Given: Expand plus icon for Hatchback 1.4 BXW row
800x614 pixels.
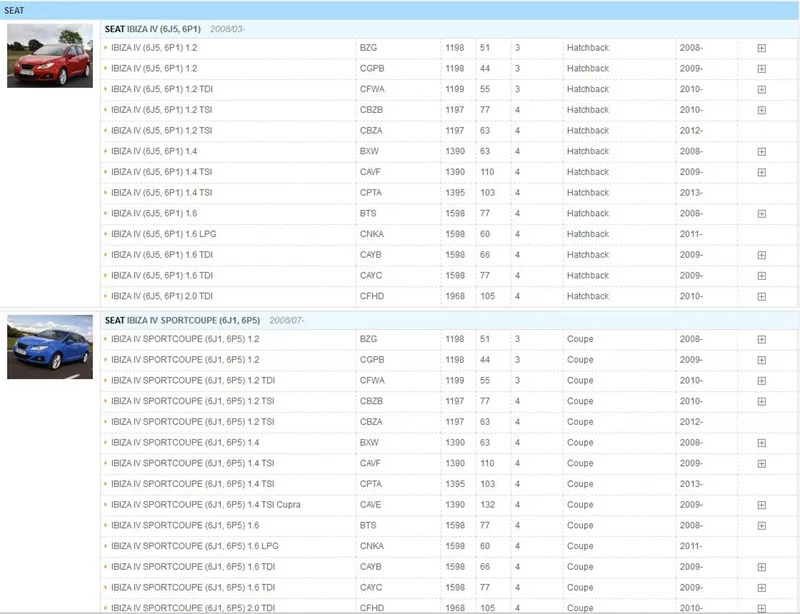Looking at the screenshot, I should pos(761,152).
